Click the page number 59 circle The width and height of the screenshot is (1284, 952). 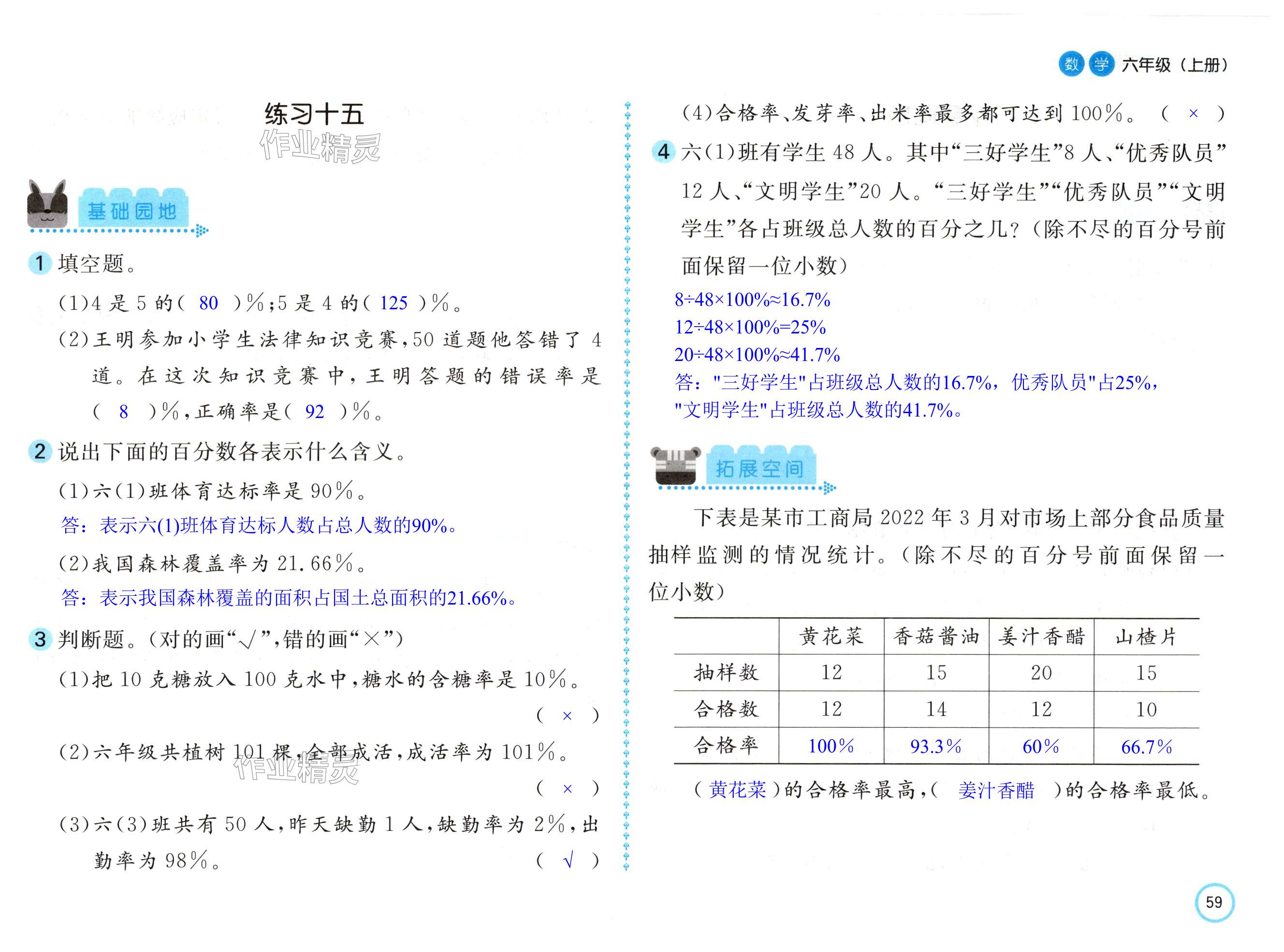click(1214, 902)
